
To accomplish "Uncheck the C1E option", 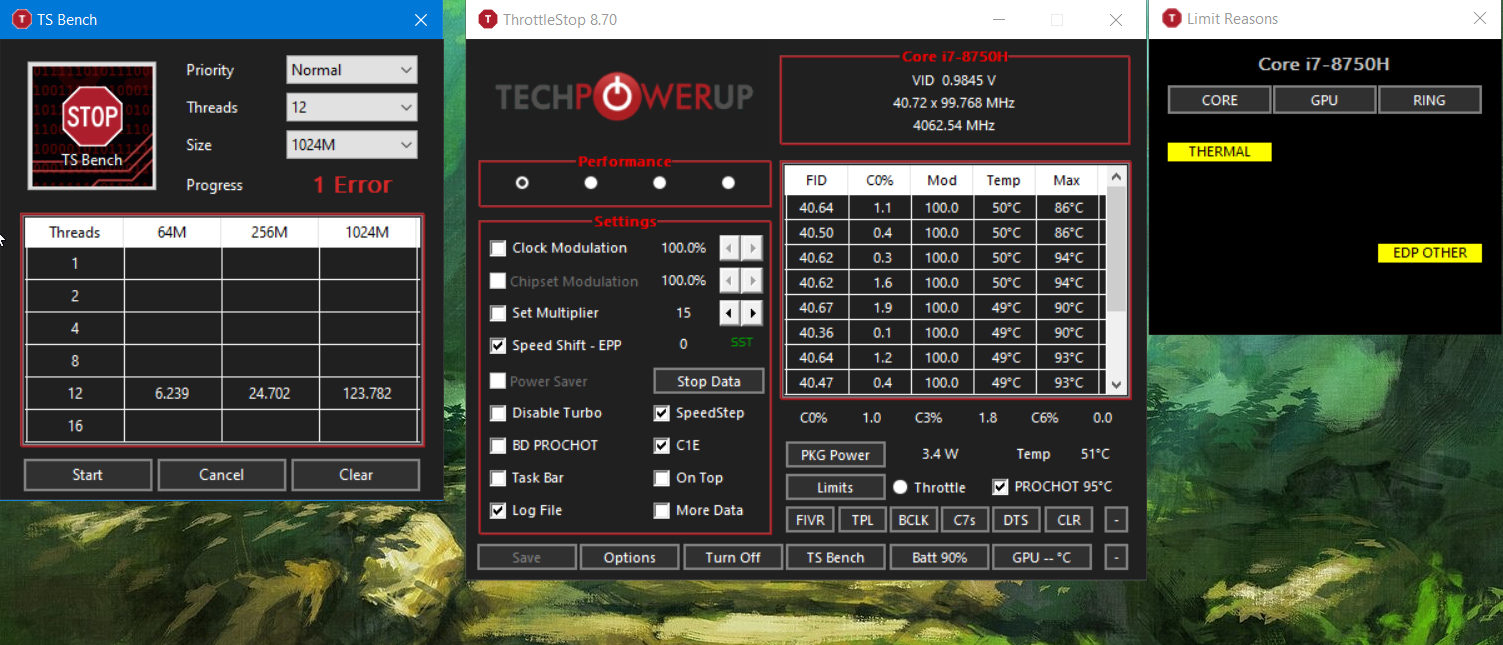I will (662, 446).
